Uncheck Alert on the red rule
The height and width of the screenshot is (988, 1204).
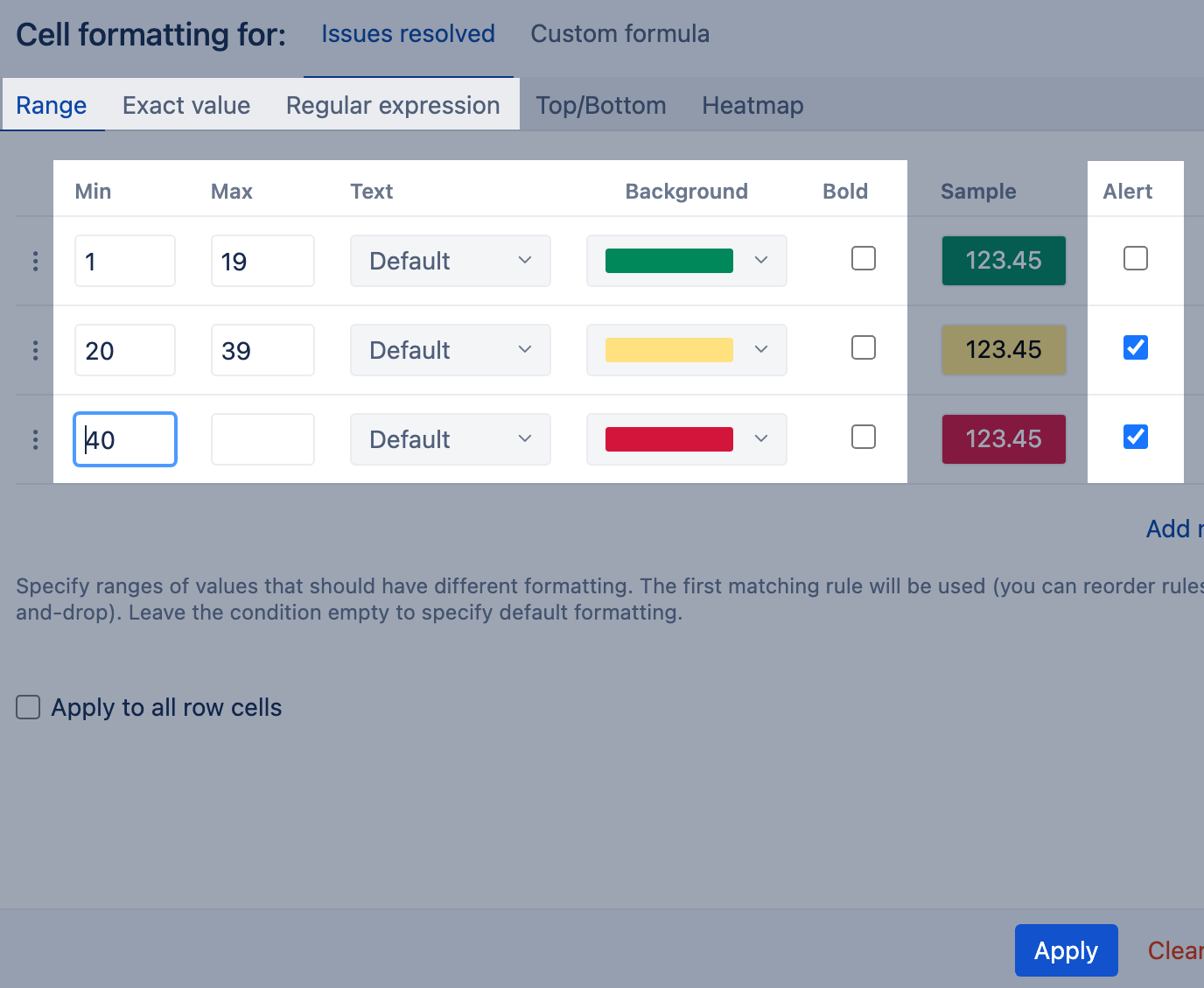[1135, 437]
